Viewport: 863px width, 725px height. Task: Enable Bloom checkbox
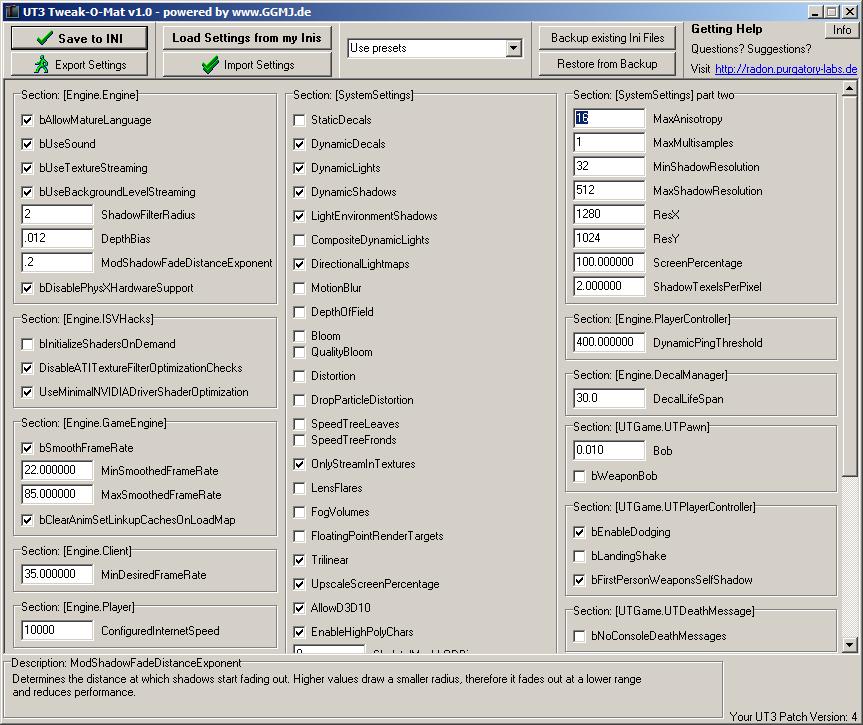tap(299, 336)
